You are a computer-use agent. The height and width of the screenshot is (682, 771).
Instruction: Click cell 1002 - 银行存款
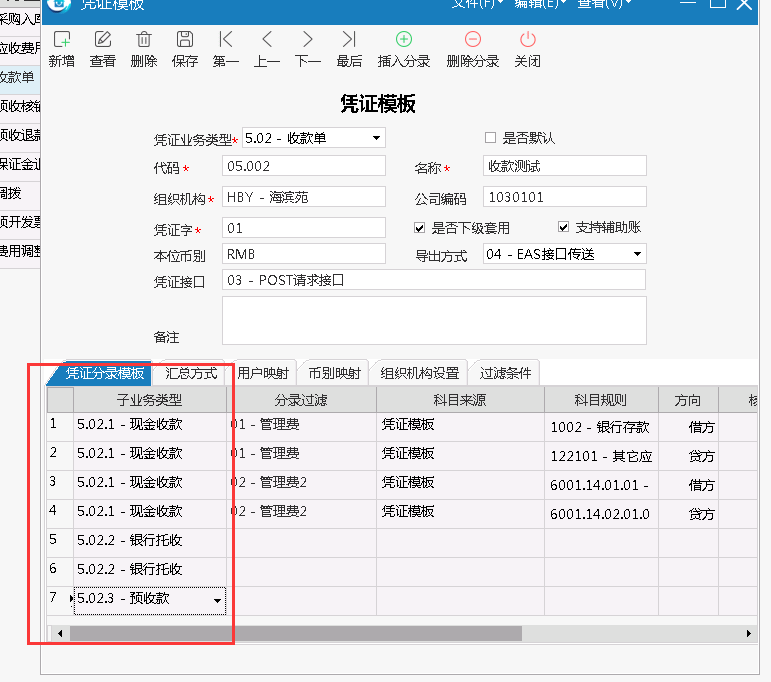(x=601, y=427)
